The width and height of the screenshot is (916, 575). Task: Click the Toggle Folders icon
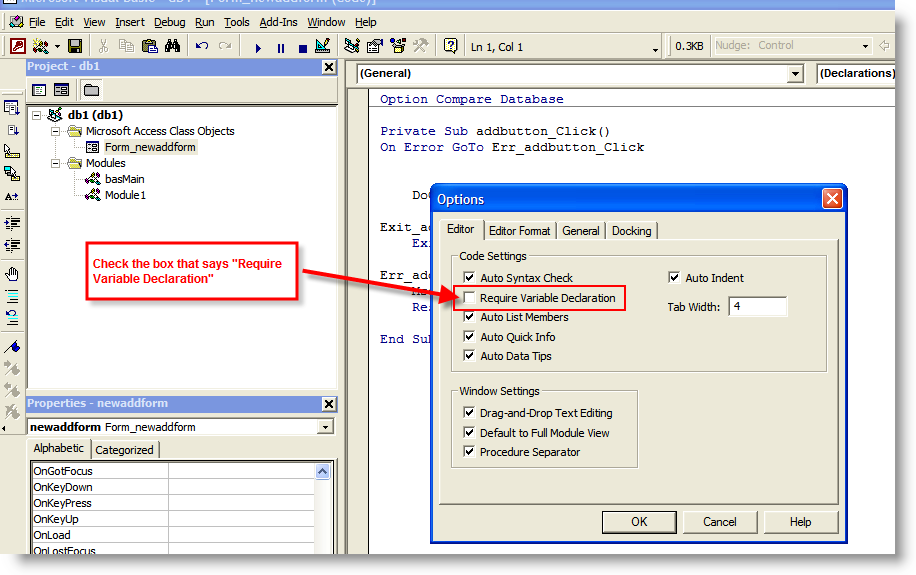[x=91, y=90]
